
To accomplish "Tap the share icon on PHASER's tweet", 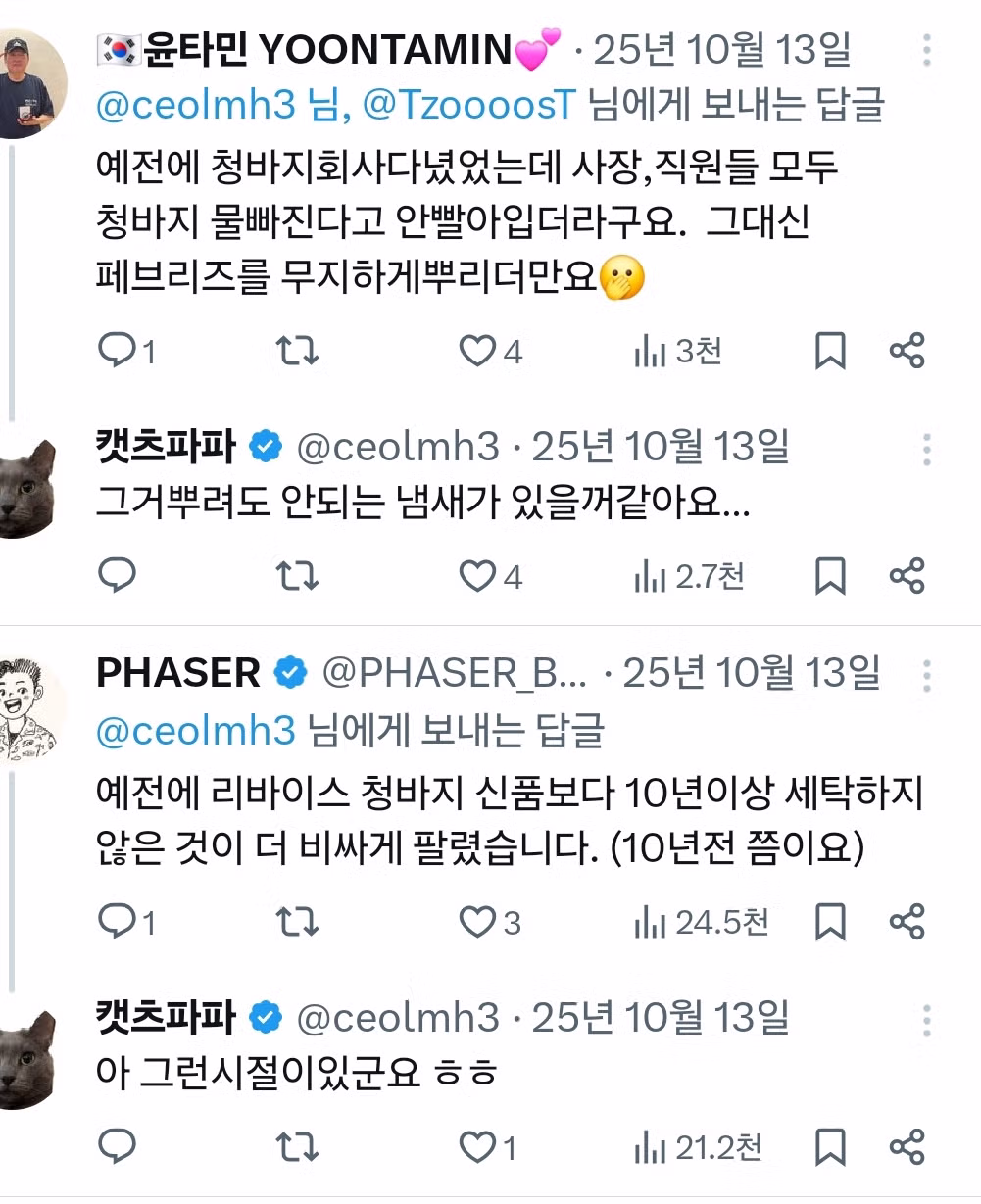I will [x=905, y=921].
